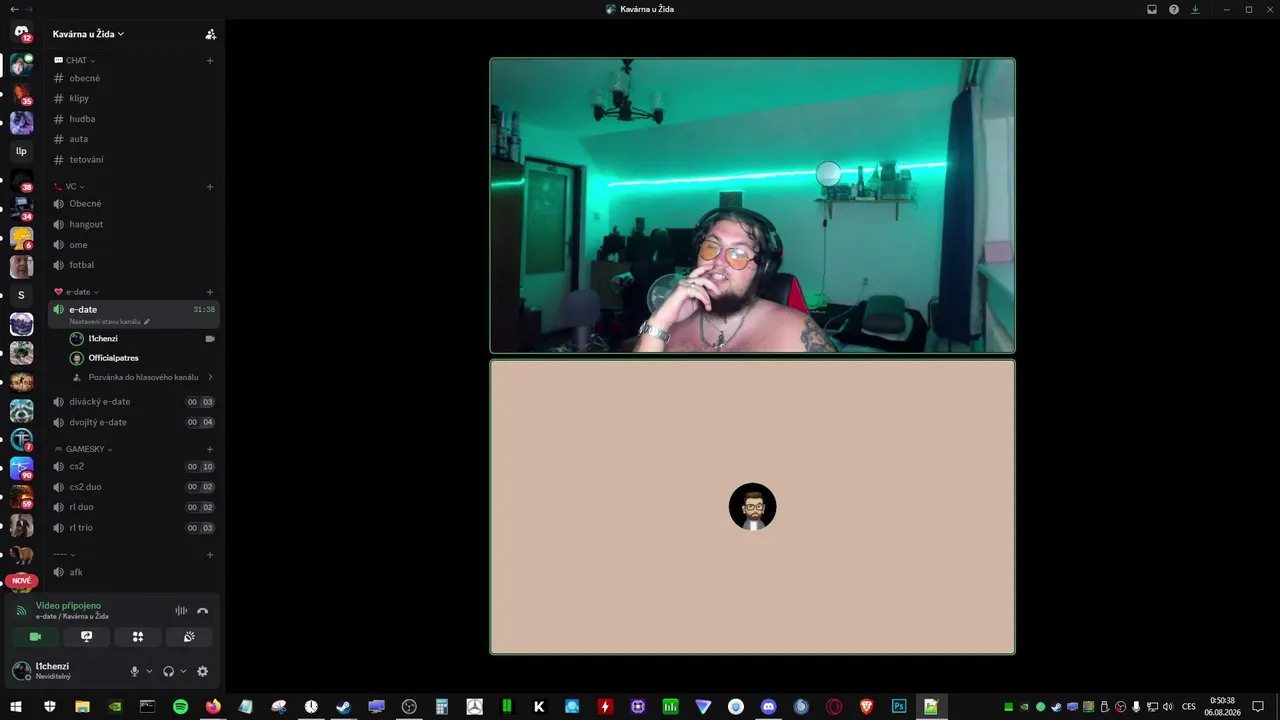Open output device options arrow beside headphones
The image size is (1280, 720).
[183, 672]
